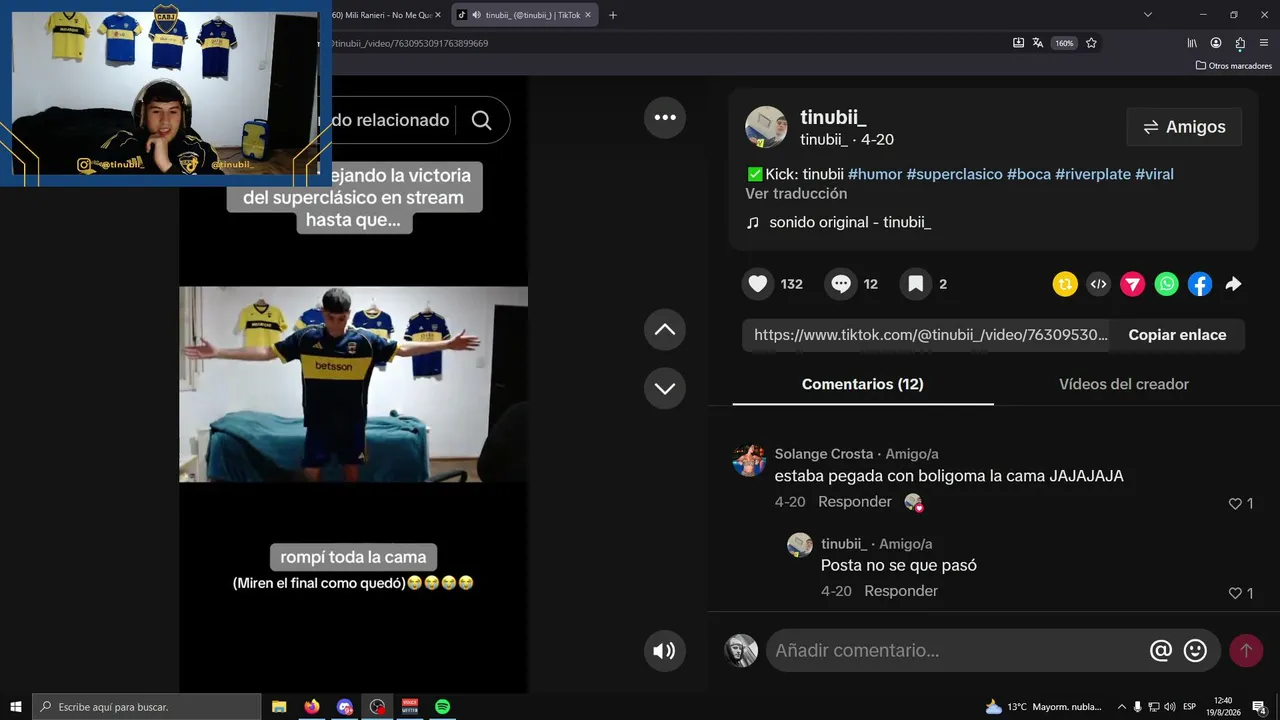Send to friends with the red icon
This screenshot has width=1280, height=720.
point(1133,284)
